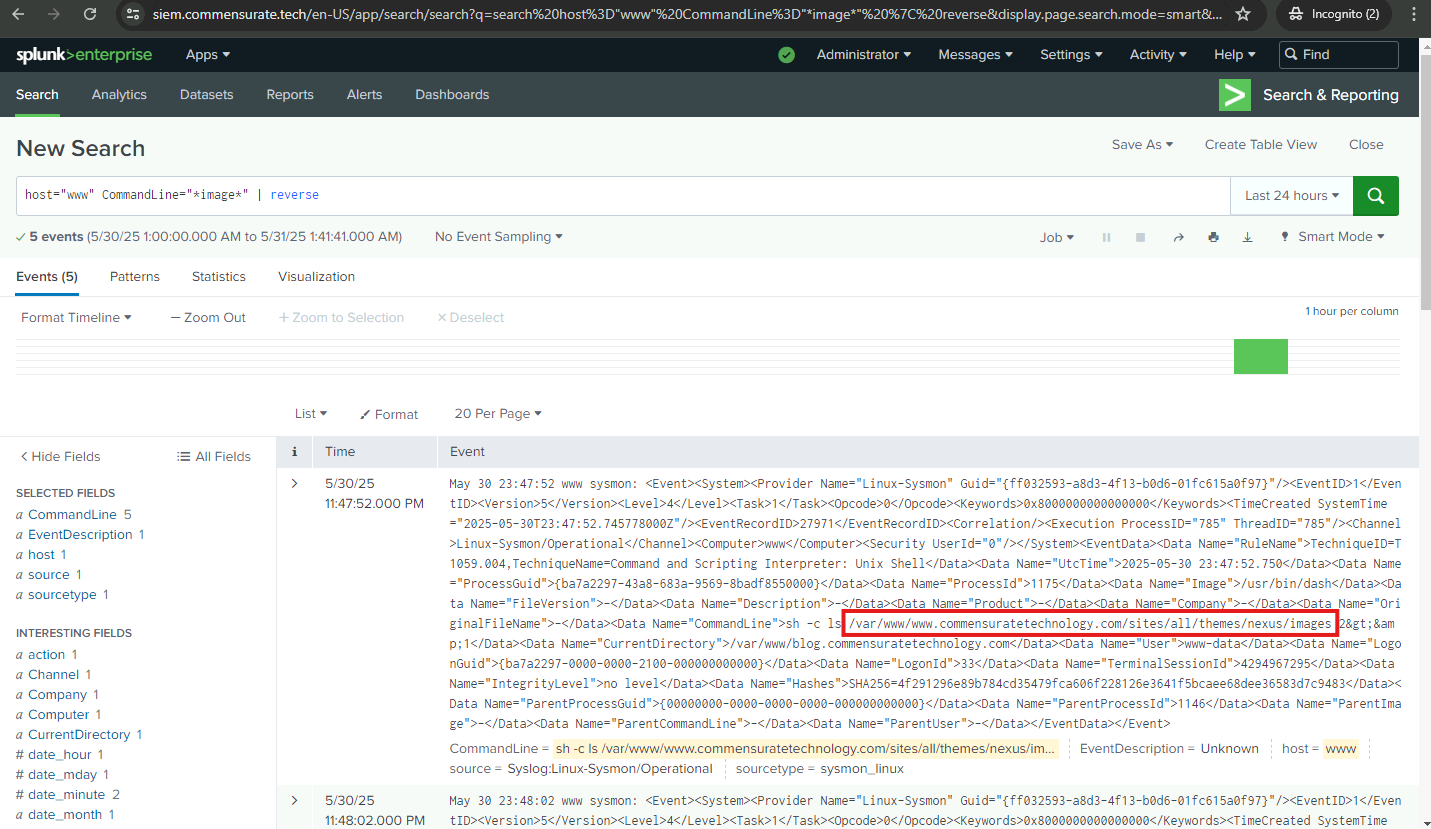Expand the Smart Mode dropdown
The image size is (1431, 829).
tap(1334, 237)
